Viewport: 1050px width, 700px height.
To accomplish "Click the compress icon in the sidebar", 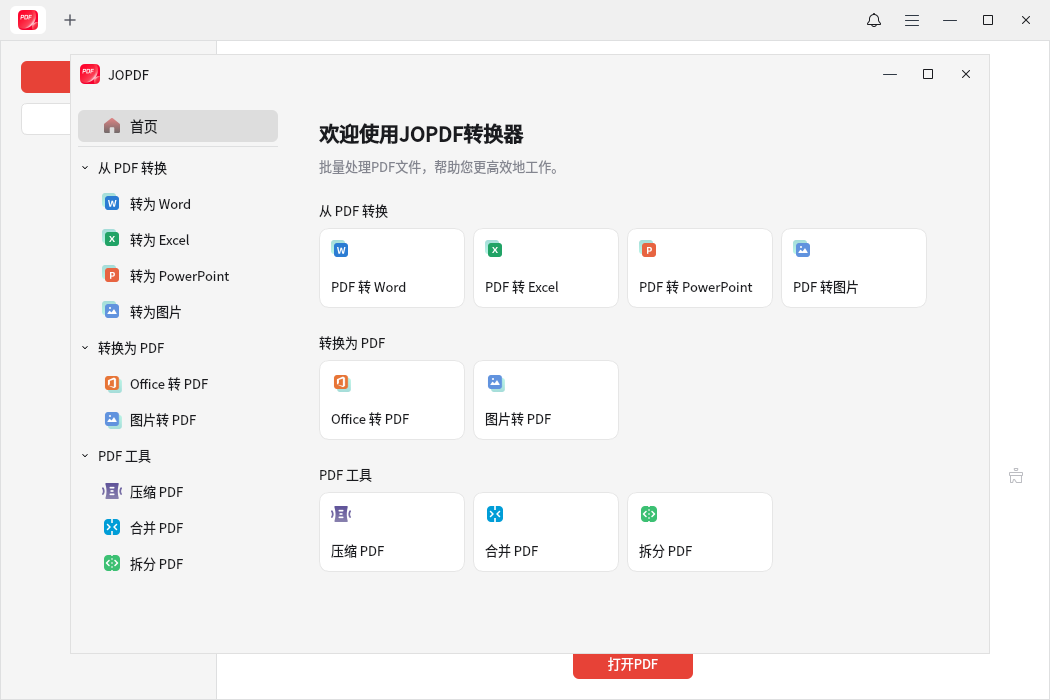I will click(x=112, y=491).
